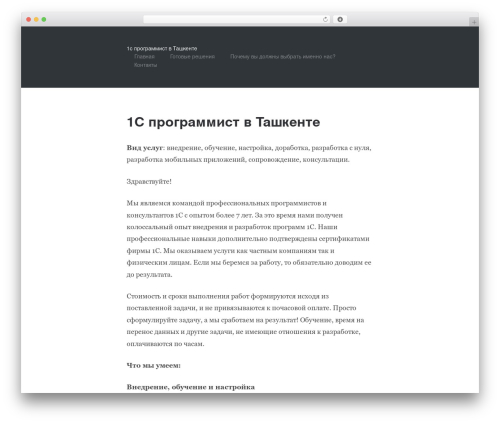This screenshot has width=500, height=423.
Task: Click the round download icon beside the address bar
Action: pos(340,19)
